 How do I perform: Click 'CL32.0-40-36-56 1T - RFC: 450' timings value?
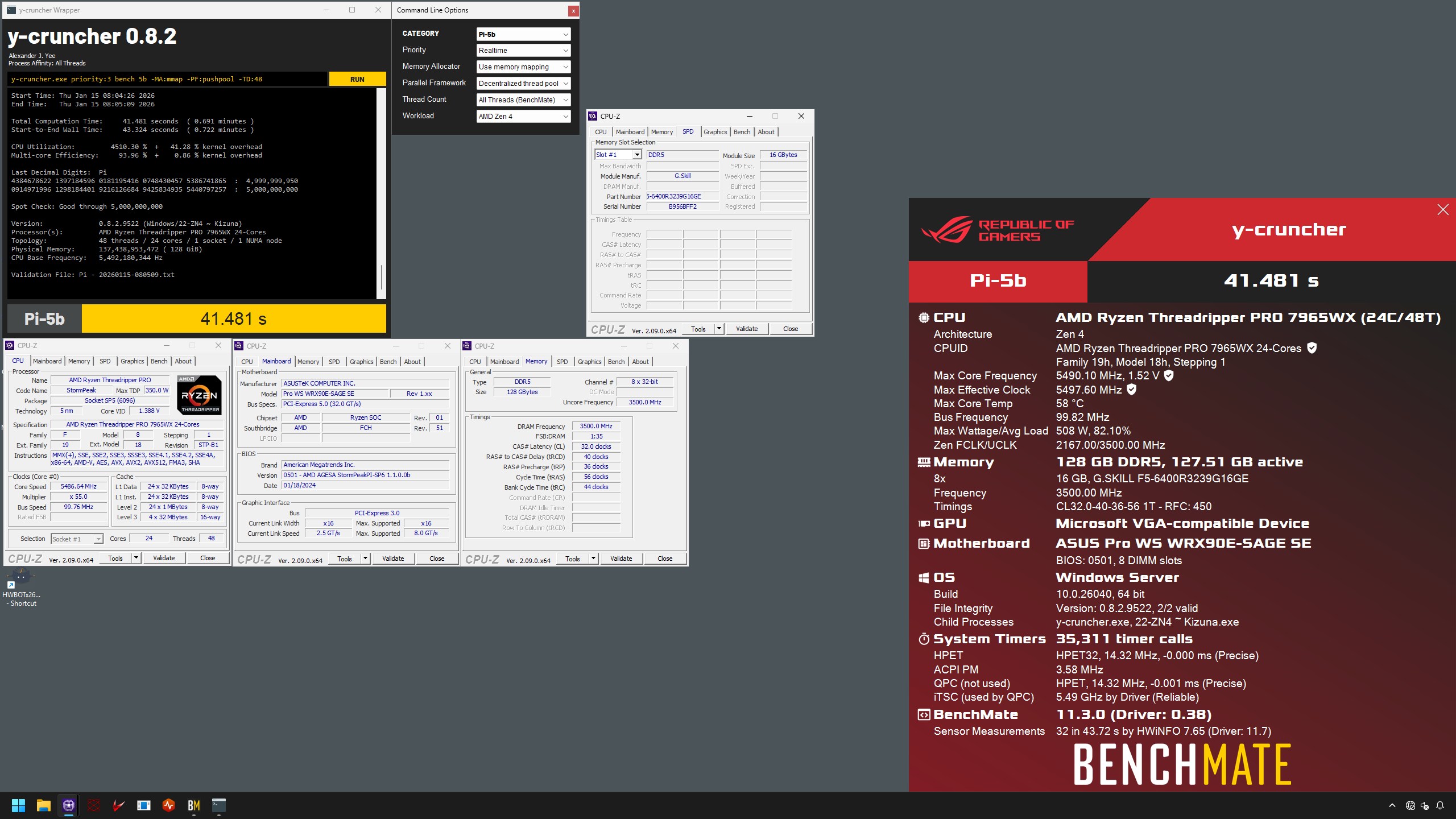[x=1134, y=506]
